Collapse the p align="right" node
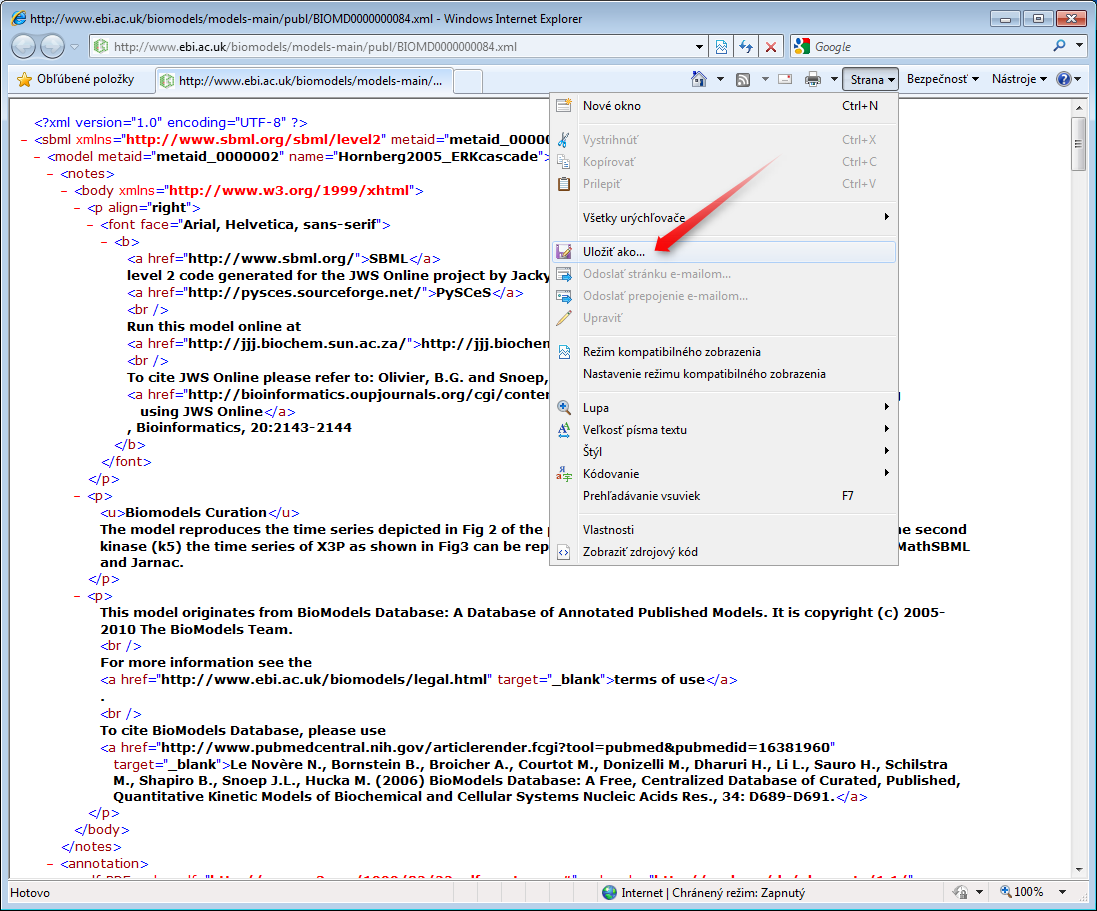This screenshot has height=911, width=1097. [78, 208]
